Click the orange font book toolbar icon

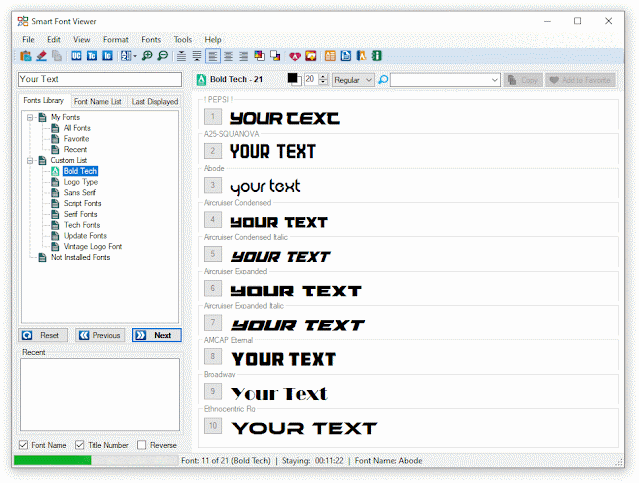point(361,56)
